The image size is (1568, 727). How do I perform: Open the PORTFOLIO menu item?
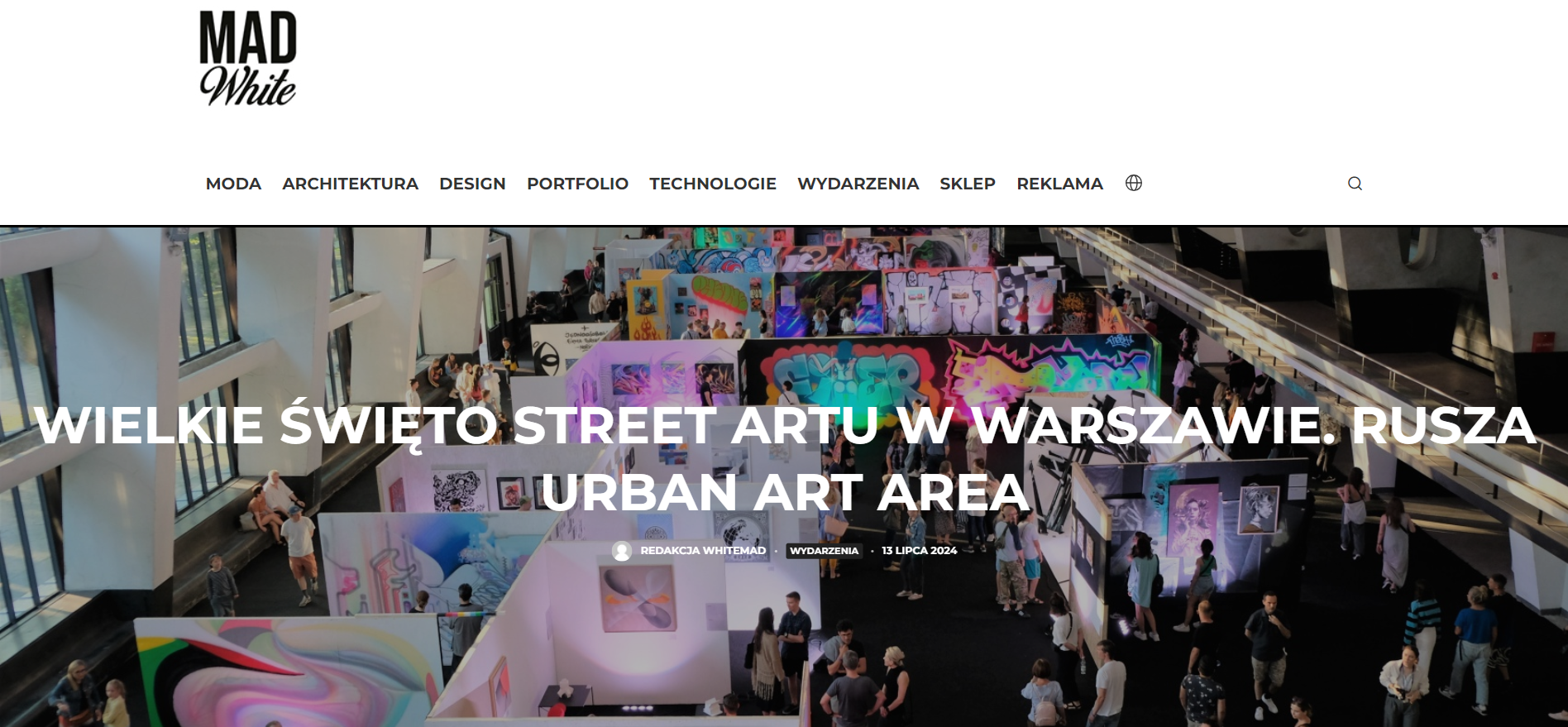pyautogui.click(x=577, y=184)
